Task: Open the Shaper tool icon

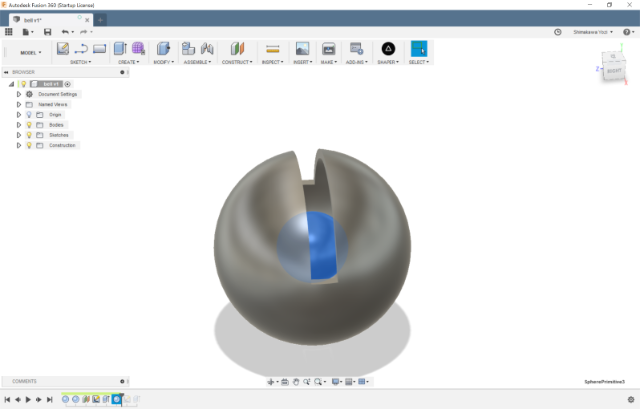Action: click(388, 49)
